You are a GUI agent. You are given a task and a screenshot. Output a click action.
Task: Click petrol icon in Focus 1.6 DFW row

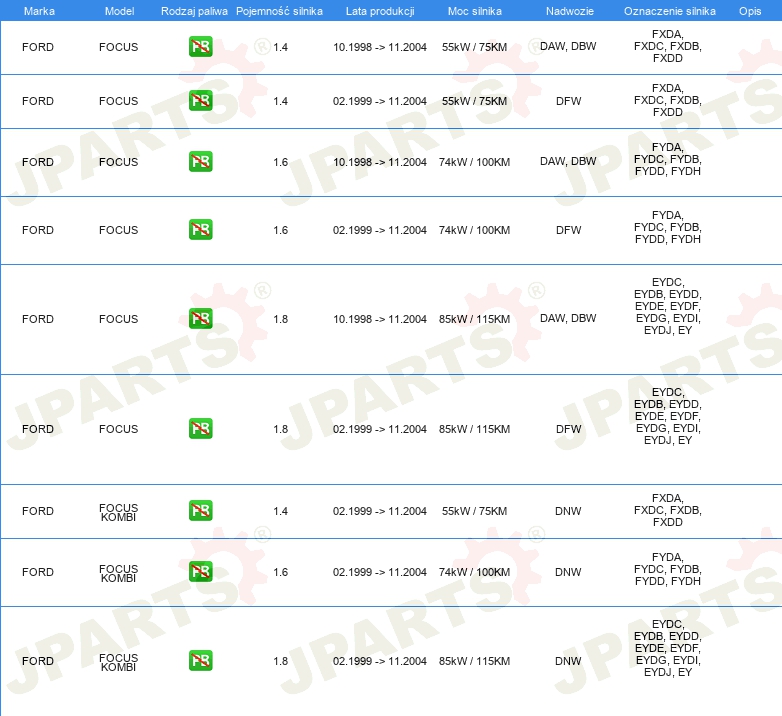[200, 229]
